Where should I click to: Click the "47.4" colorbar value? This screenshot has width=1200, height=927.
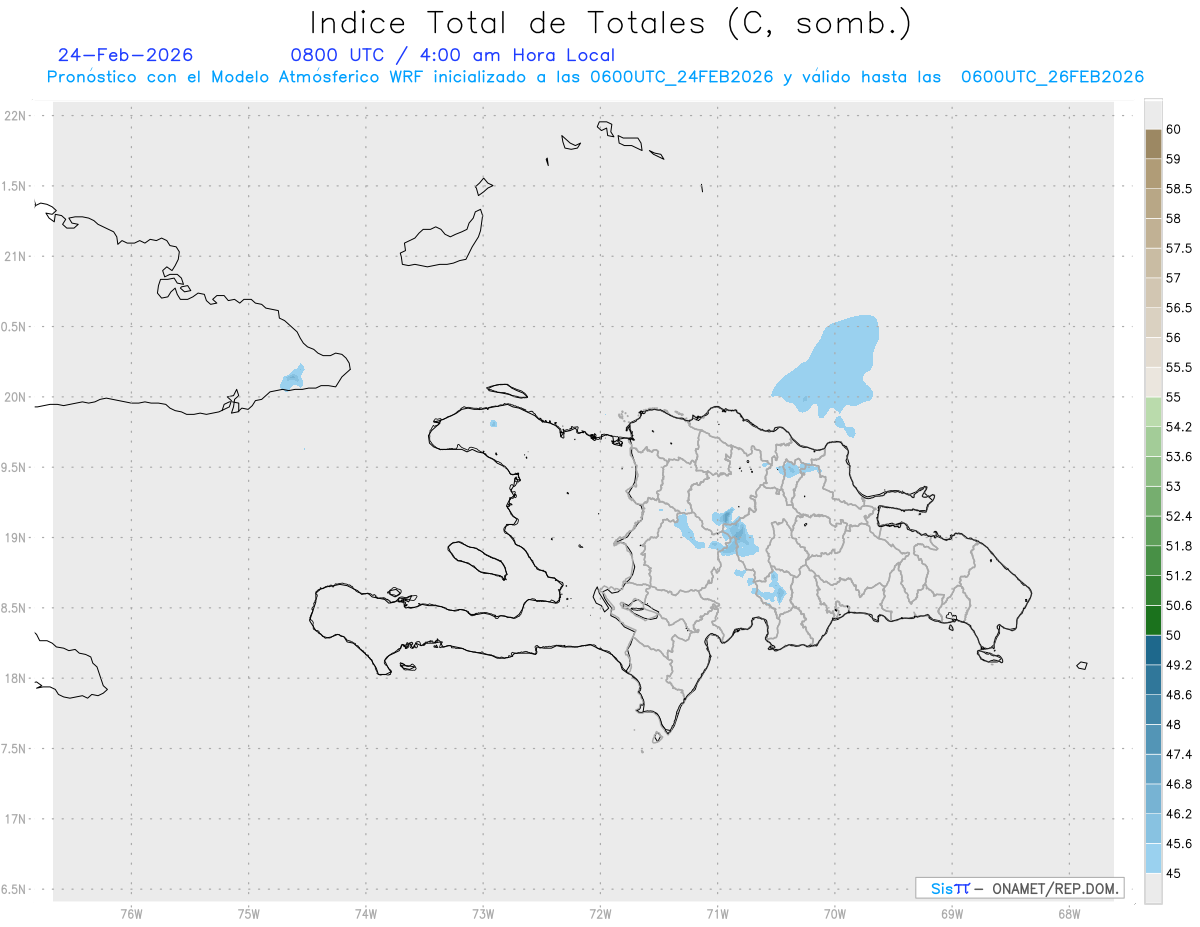pyautogui.click(x=1179, y=754)
